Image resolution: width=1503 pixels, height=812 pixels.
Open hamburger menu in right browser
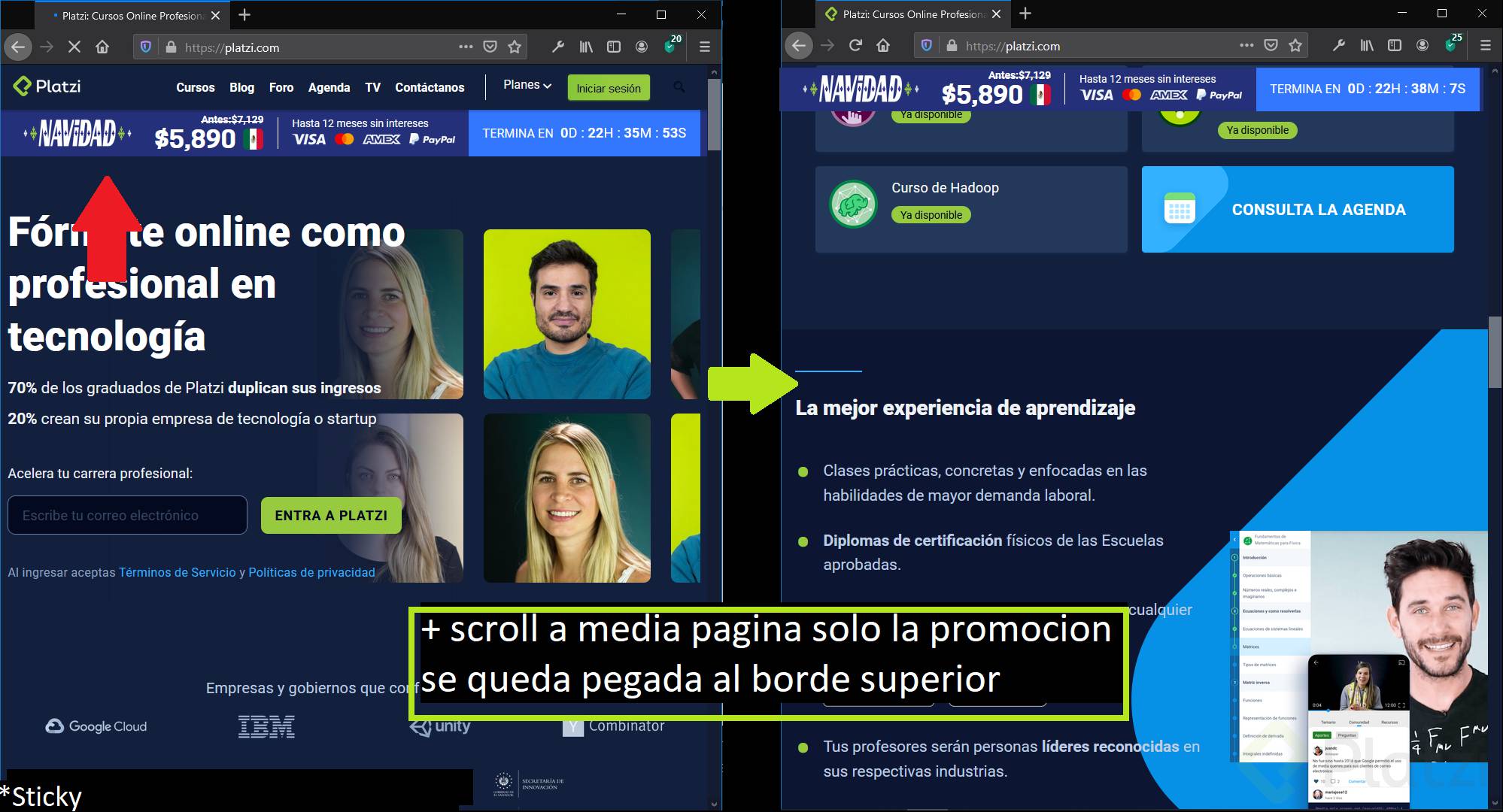1486,45
